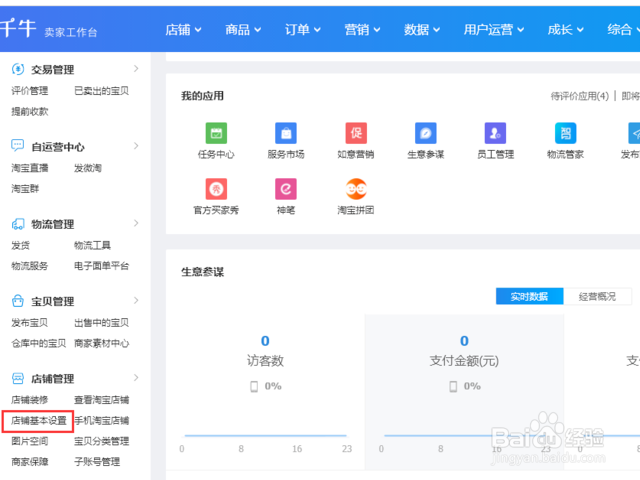Click the 千牛 logo
Screen dimensions: 640x480
click(18, 29)
